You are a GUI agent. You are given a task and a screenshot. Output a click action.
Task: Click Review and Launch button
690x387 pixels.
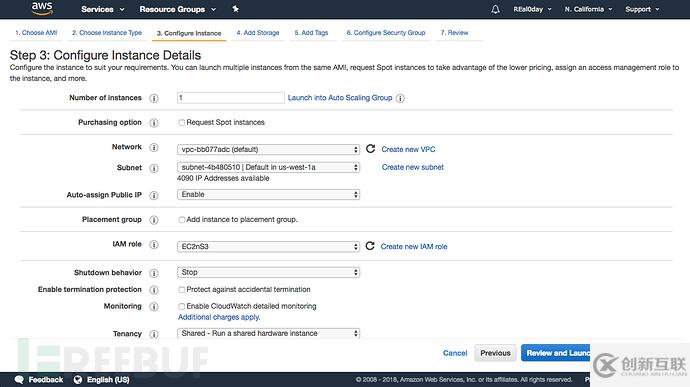(x=556, y=353)
